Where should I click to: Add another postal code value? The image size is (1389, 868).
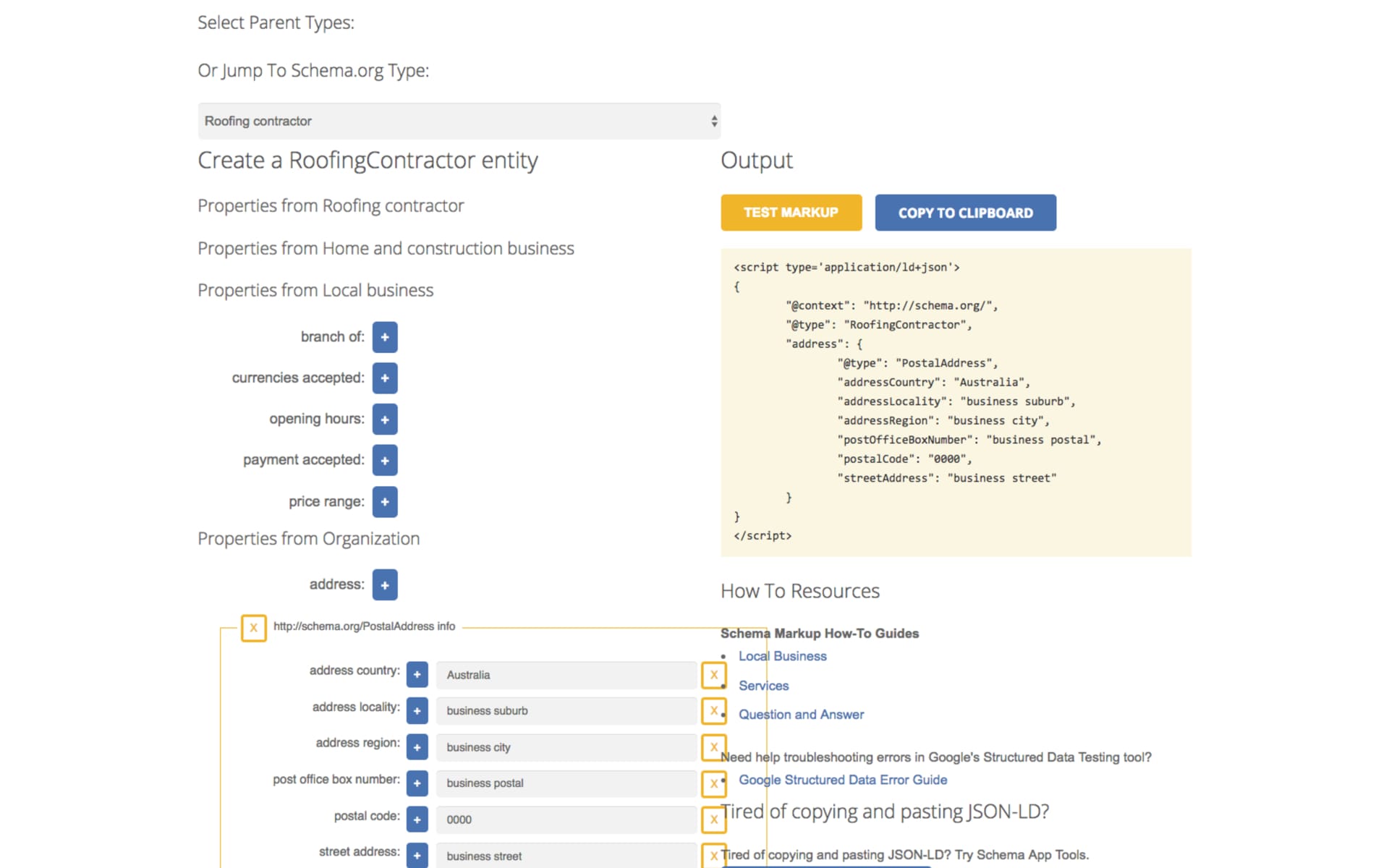tap(417, 820)
